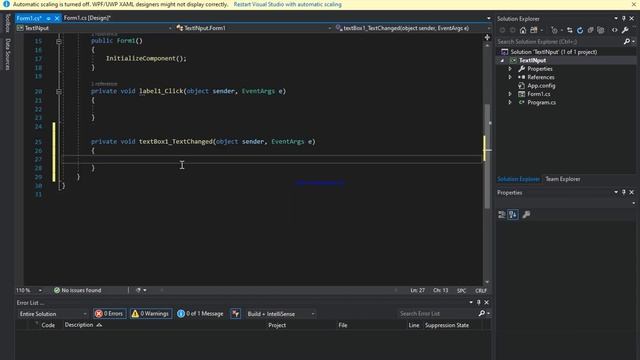Screen dimensions: 640x360
Task: Click the Pending Changes Filter icon
Action: 554,30
